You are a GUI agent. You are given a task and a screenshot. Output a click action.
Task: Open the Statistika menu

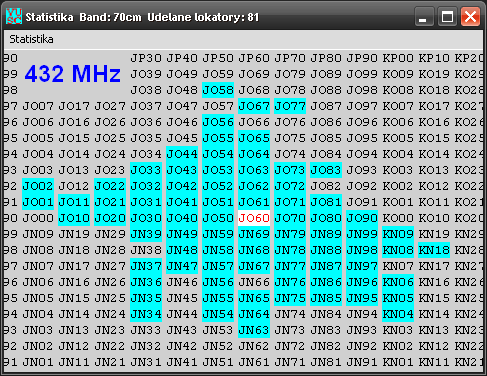pos(31,39)
